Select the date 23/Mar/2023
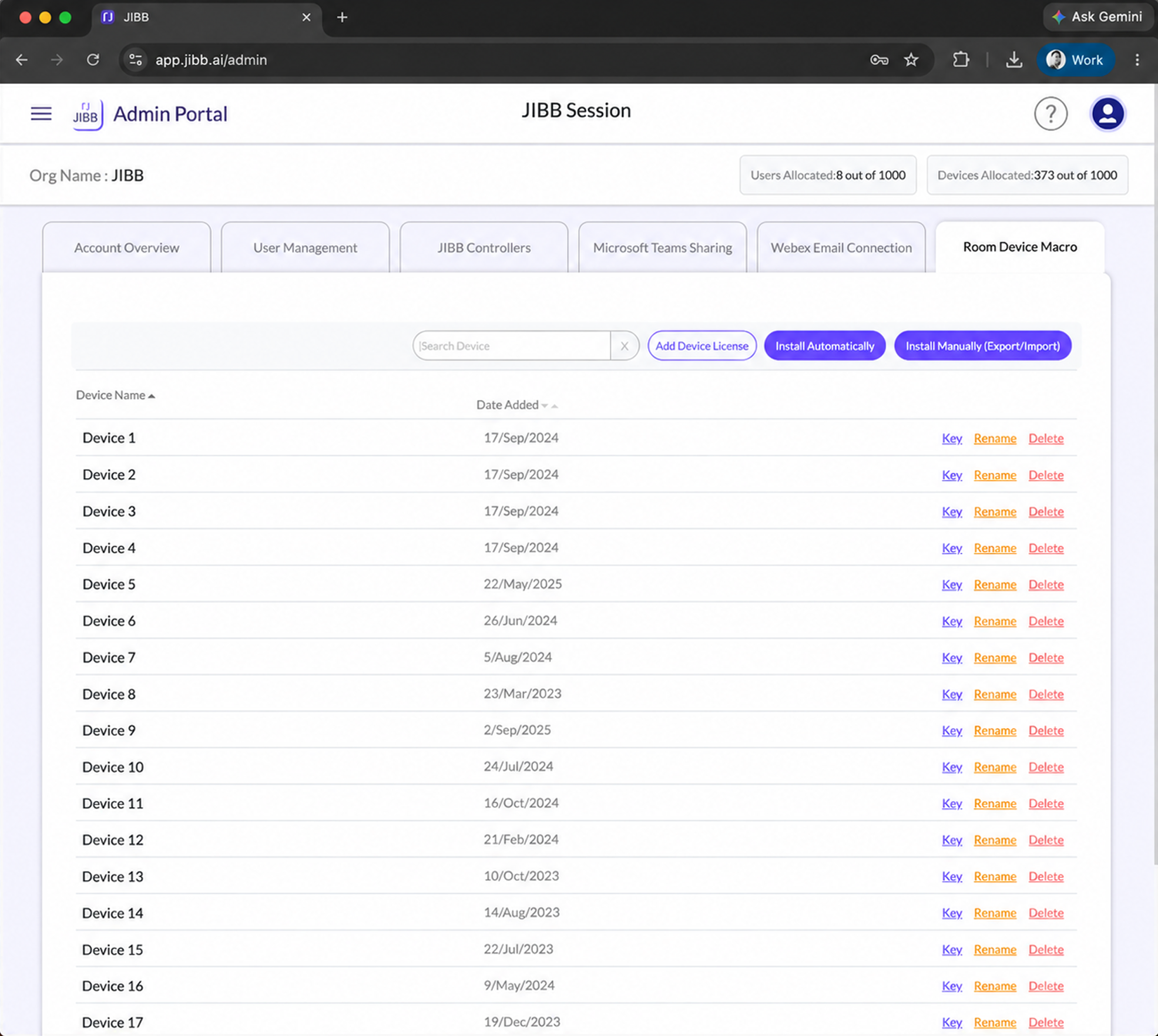The width and height of the screenshot is (1158, 1036). click(522, 694)
